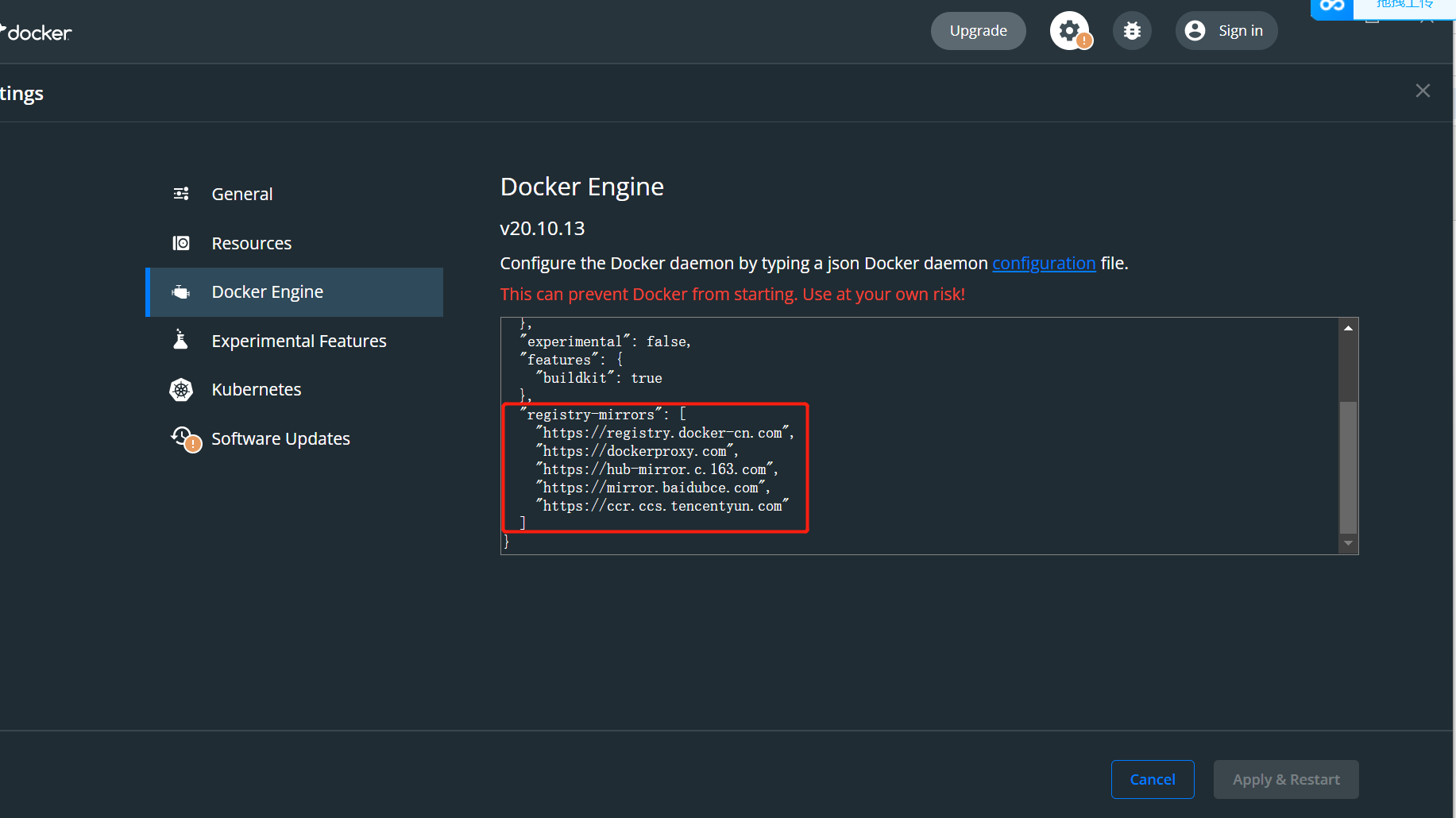Click the v20.10.13 version text
Image resolution: width=1456 pixels, height=818 pixels.
coord(543,229)
